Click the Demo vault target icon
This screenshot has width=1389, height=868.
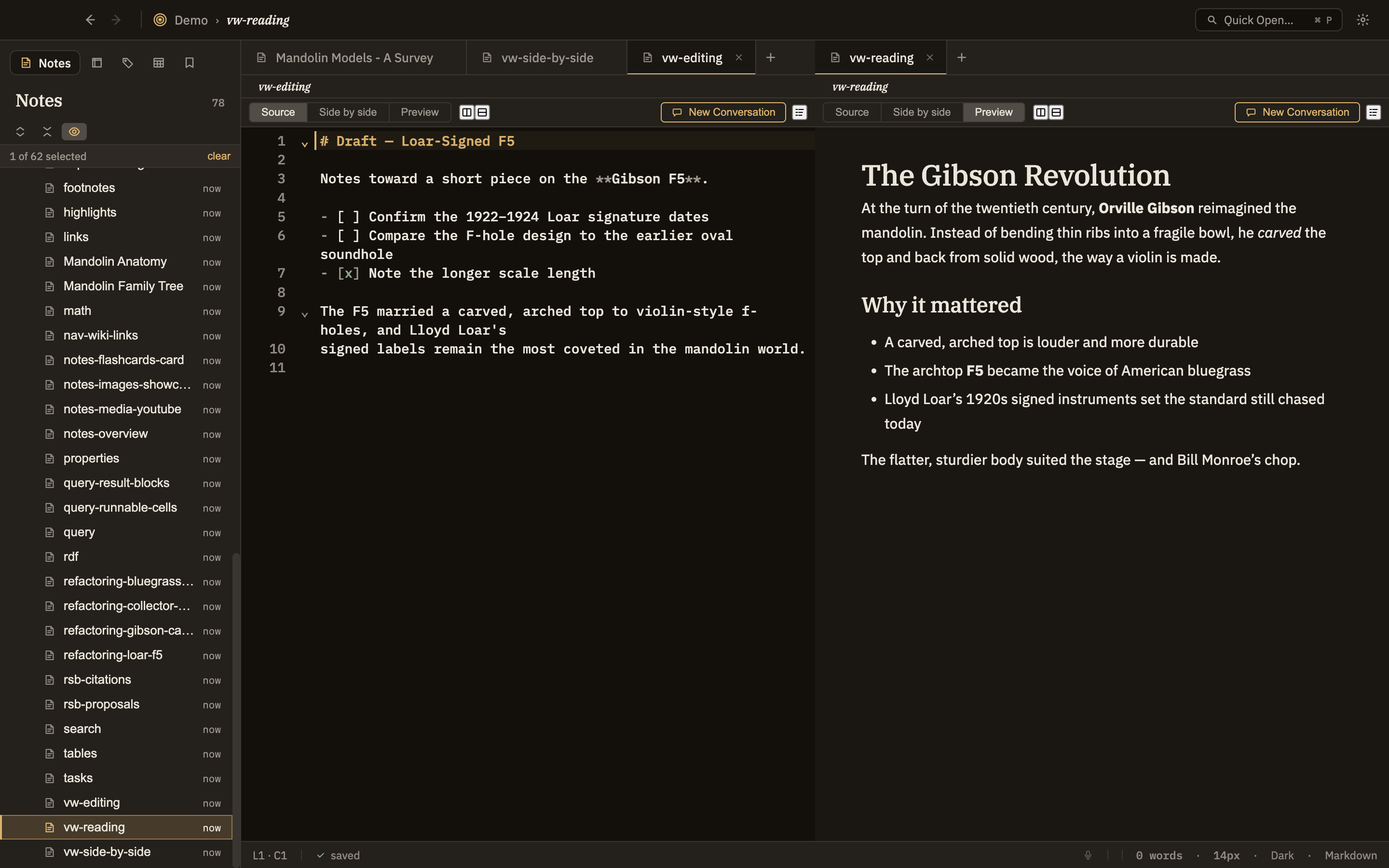pyautogui.click(x=160, y=20)
